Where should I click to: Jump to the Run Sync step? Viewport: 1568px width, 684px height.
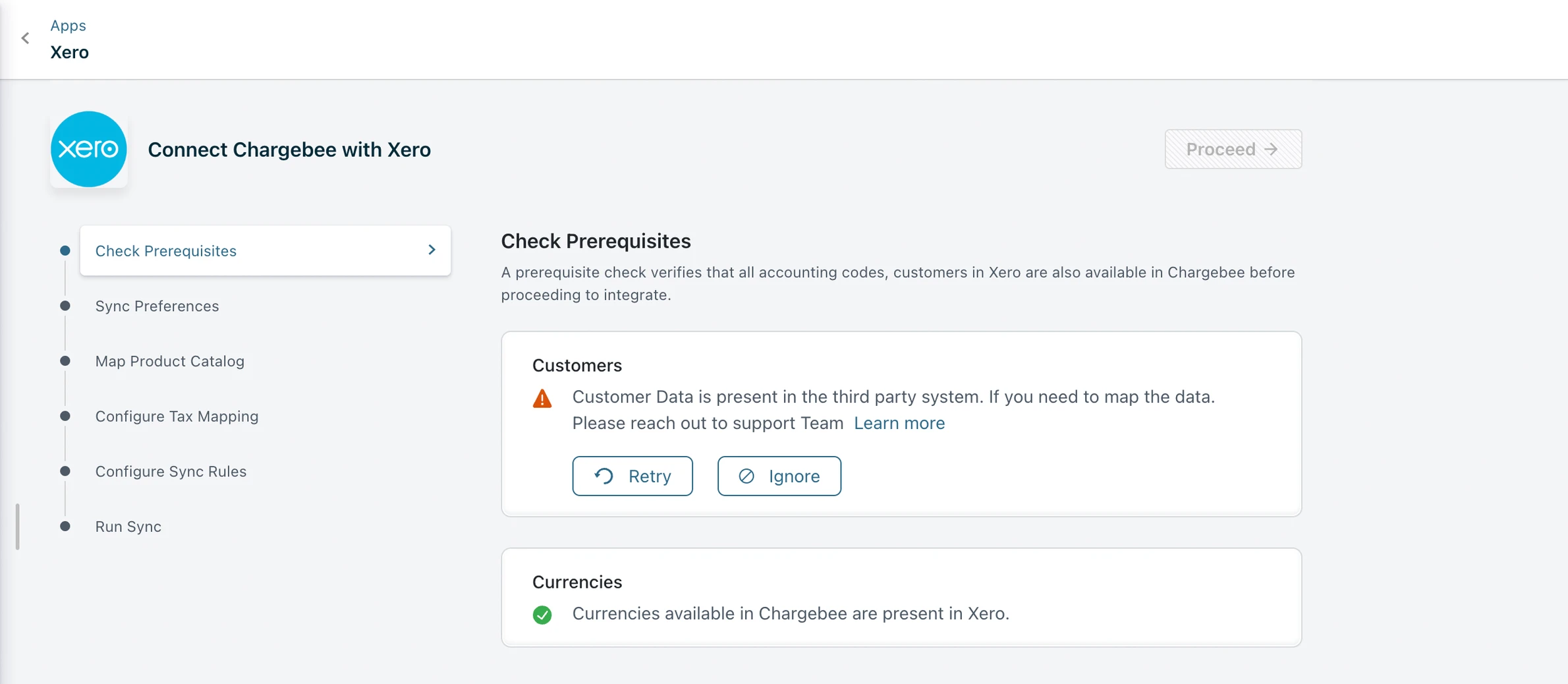click(128, 527)
